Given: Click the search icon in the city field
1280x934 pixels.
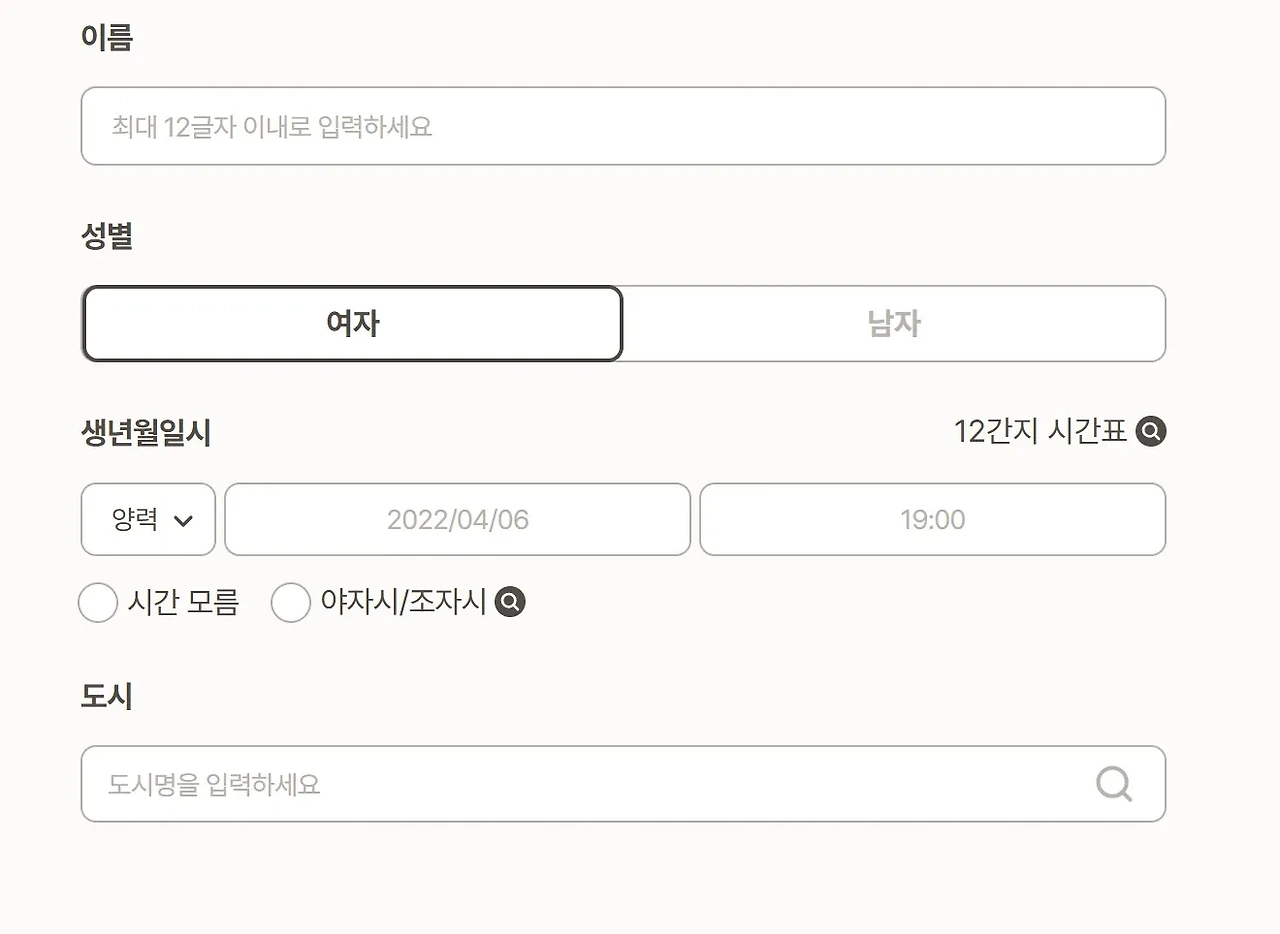Looking at the screenshot, I should tap(1114, 784).
